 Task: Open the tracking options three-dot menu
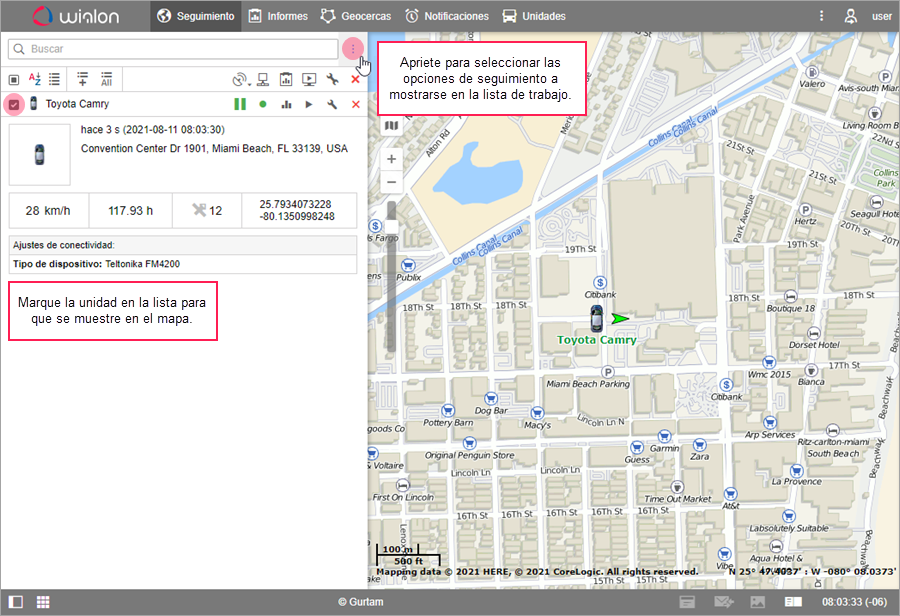352,49
